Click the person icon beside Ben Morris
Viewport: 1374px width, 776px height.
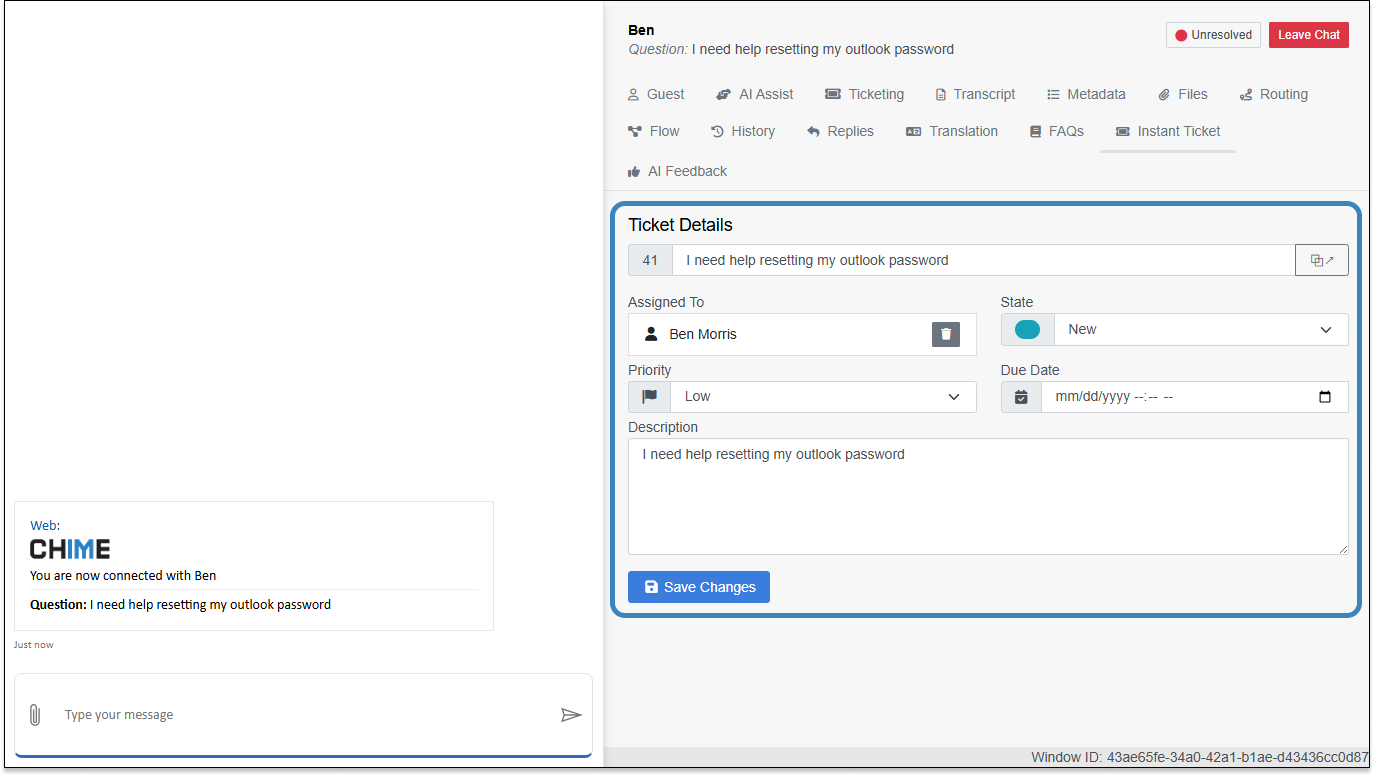tap(651, 334)
